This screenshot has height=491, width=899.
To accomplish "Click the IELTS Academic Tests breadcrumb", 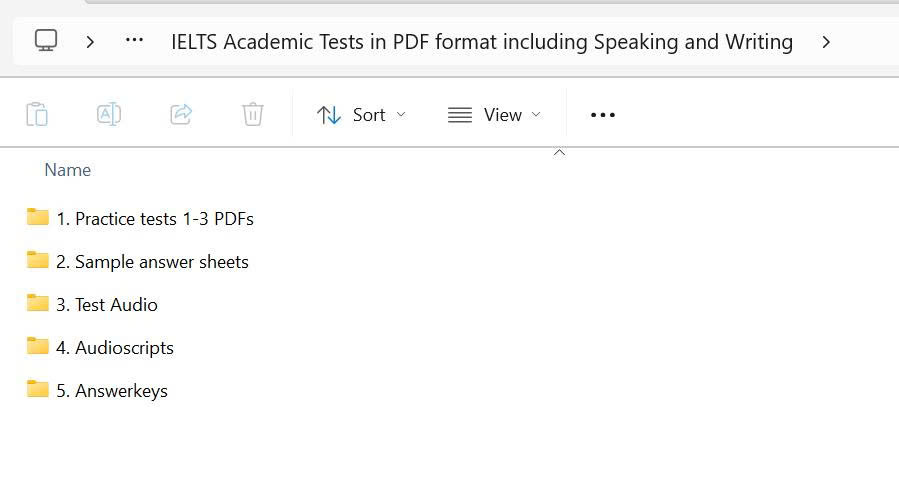I will [481, 42].
